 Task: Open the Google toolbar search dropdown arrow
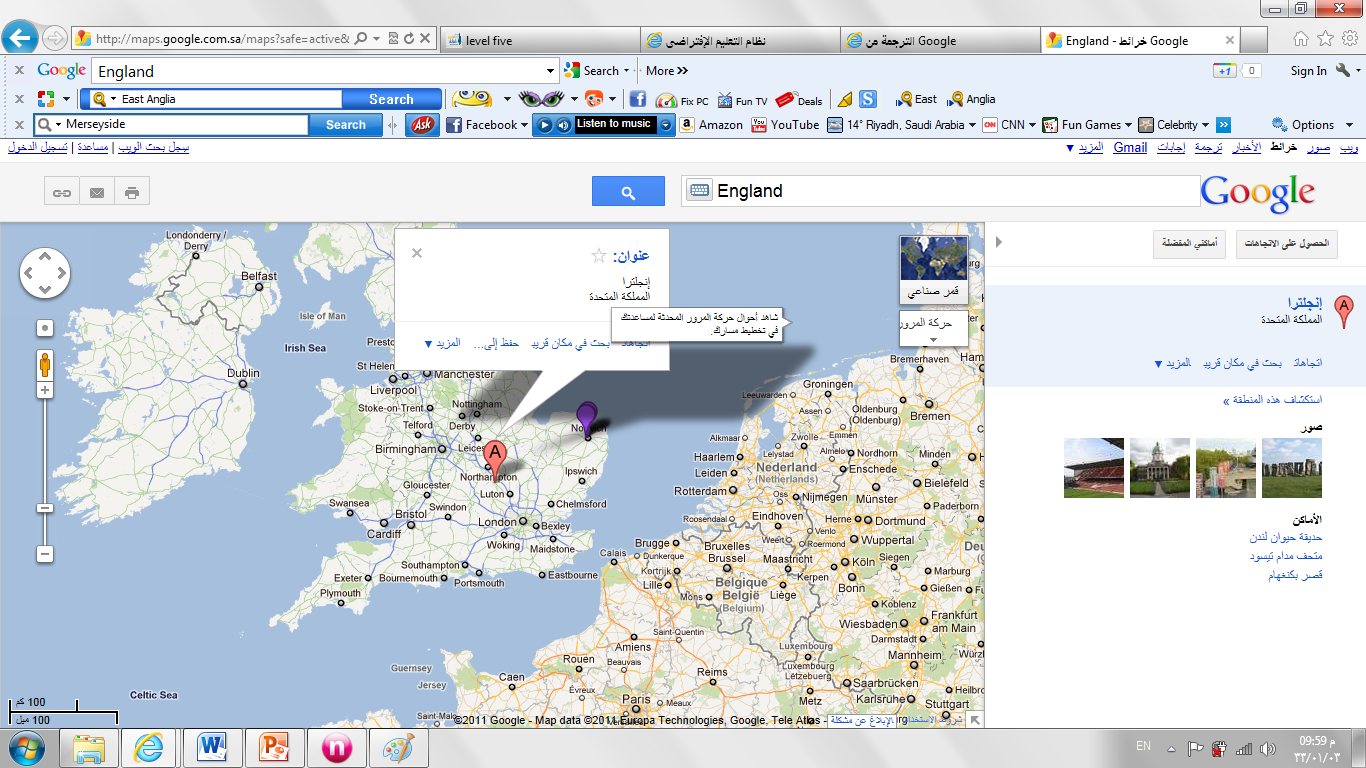pos(550,71)
